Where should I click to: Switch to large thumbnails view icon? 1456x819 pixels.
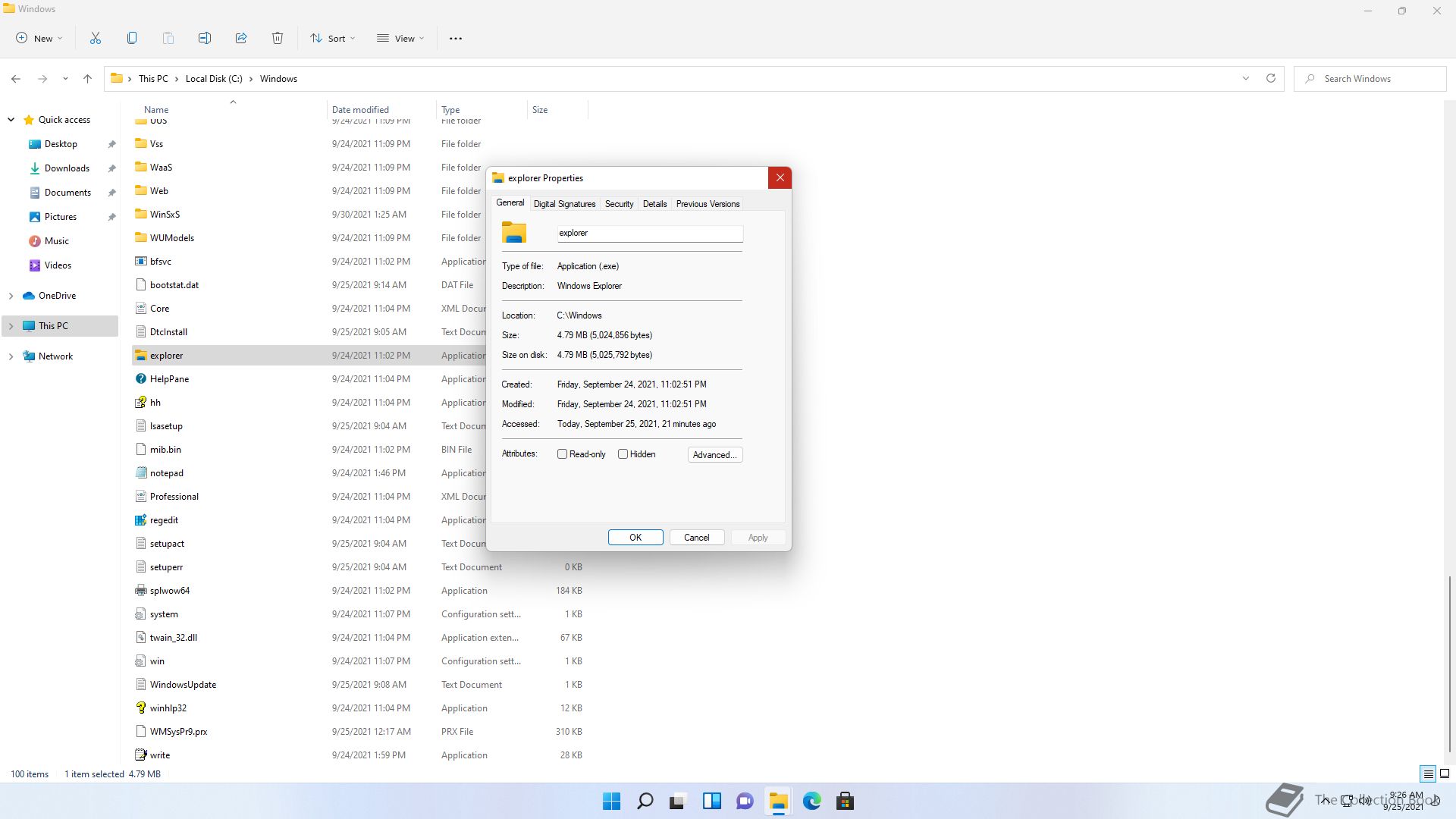pyautogui.click(x=1445, y=774)
